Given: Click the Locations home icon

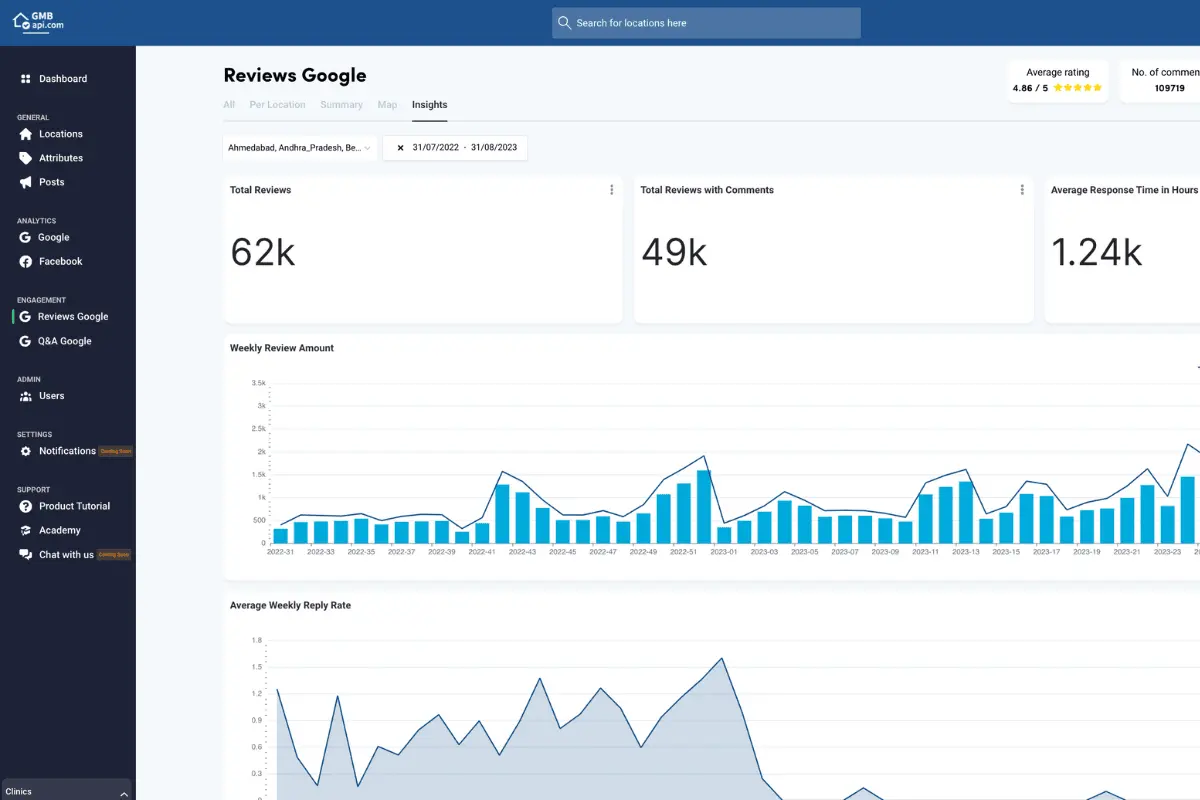Looking at the screenshot, I should 26,134.
